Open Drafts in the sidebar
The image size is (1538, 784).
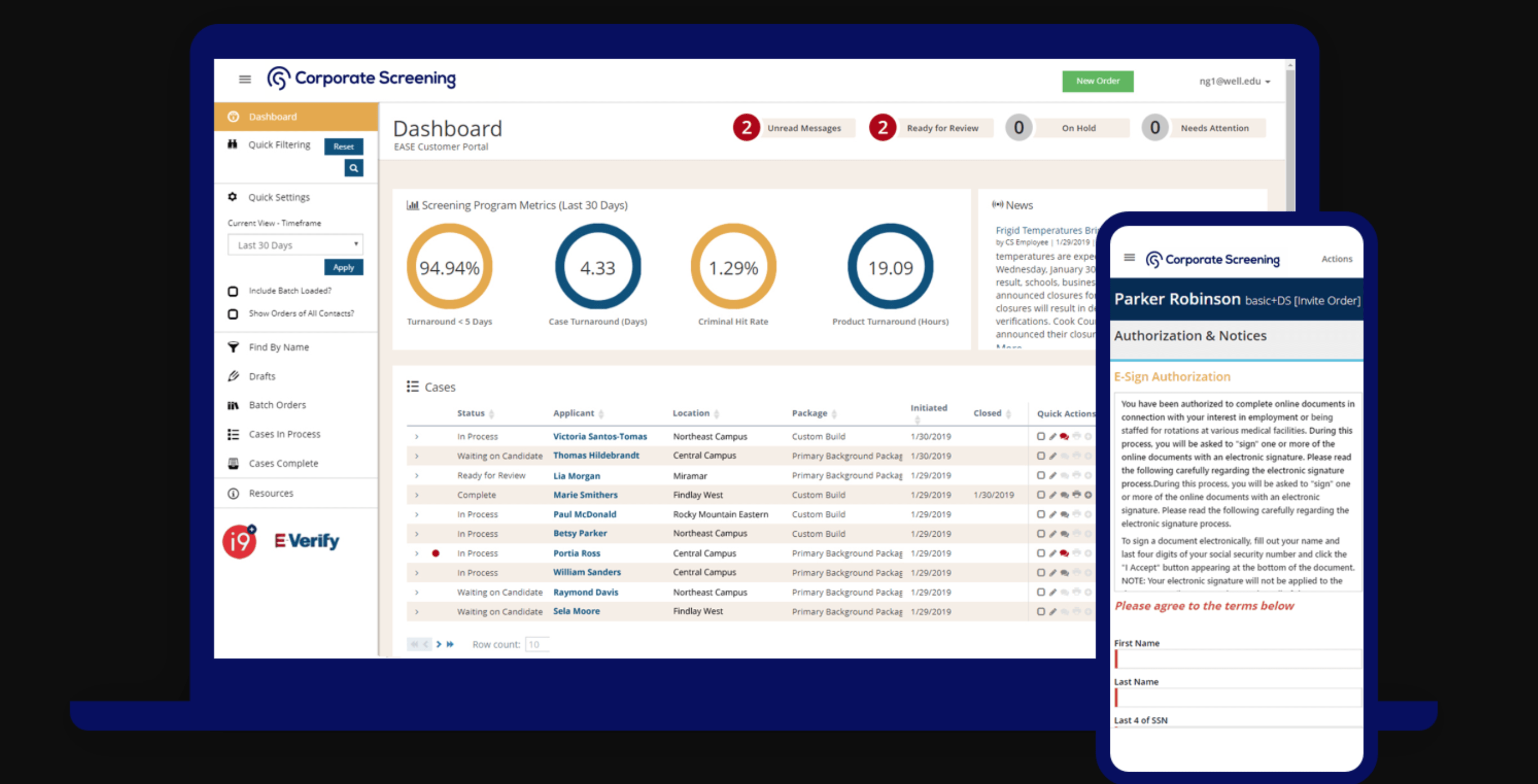coord(262,376)
